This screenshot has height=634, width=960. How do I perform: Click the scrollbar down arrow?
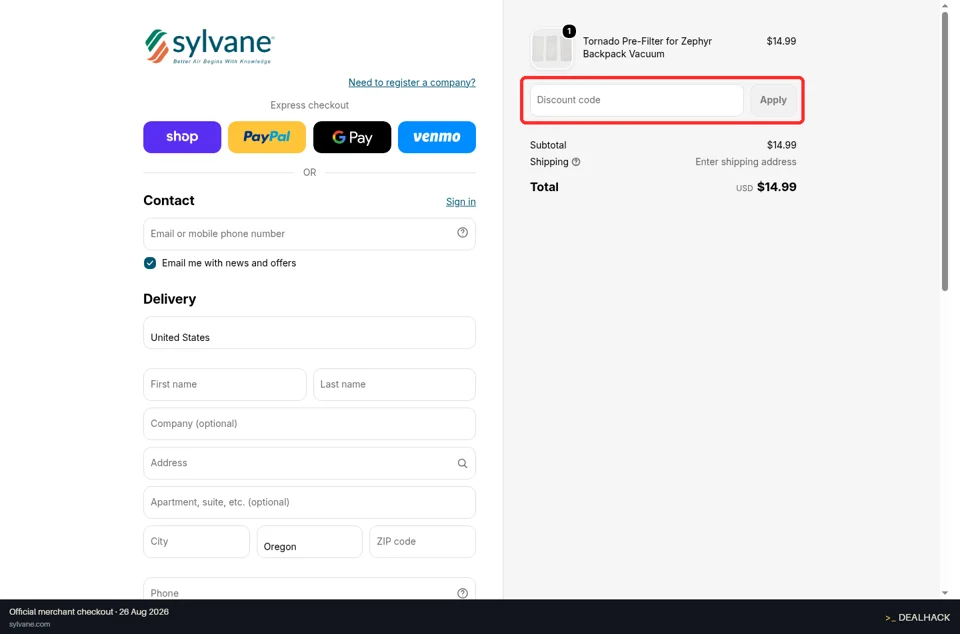(945, 593)
